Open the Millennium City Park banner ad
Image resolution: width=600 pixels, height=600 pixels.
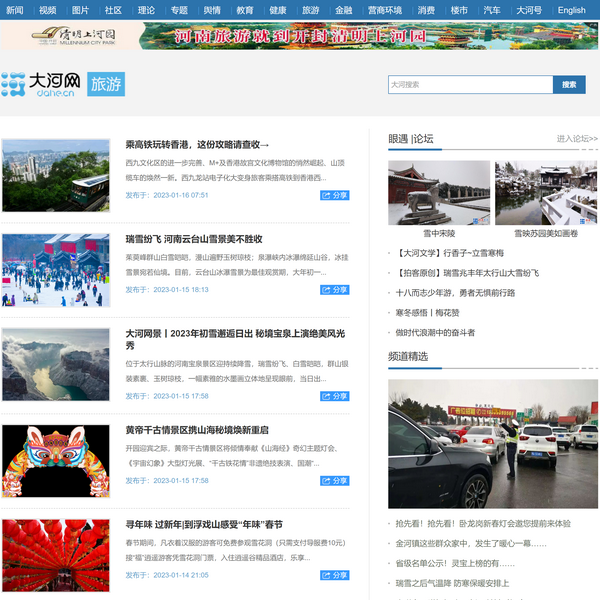tap(300, 36)
